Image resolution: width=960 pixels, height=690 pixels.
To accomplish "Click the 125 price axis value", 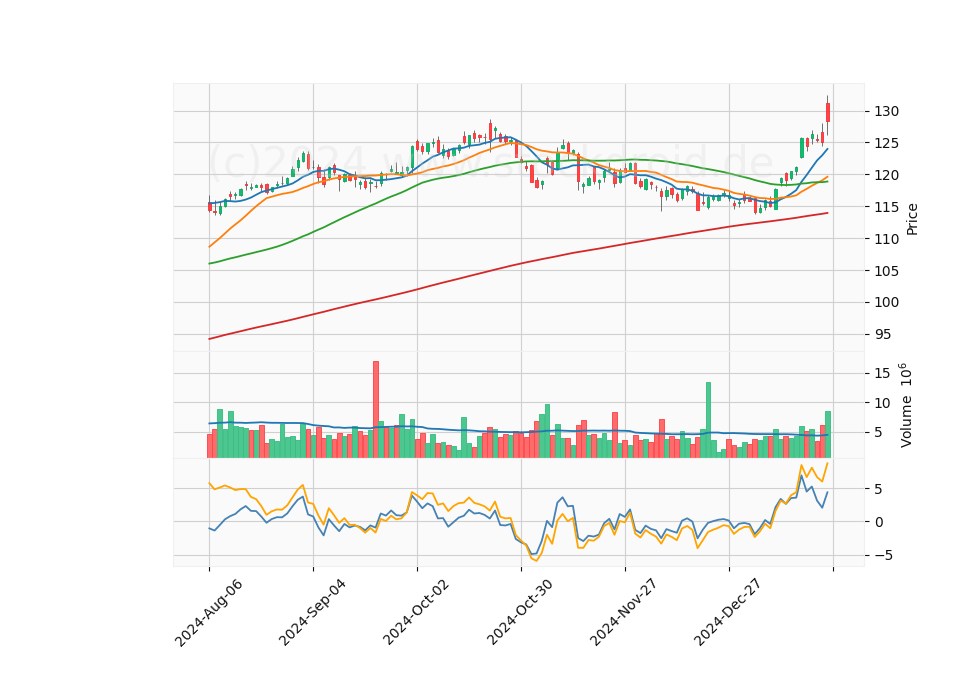I will (x=887, y=143).
